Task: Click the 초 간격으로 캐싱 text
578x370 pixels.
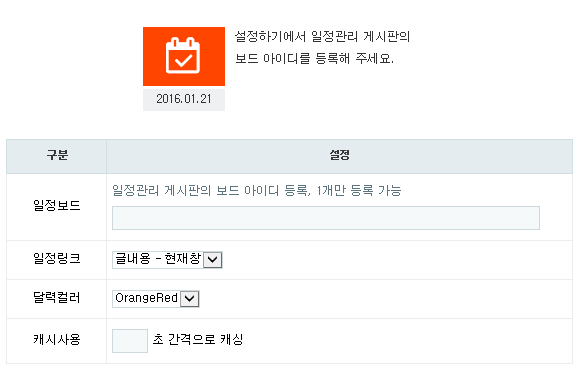Action: pos(198,339)
